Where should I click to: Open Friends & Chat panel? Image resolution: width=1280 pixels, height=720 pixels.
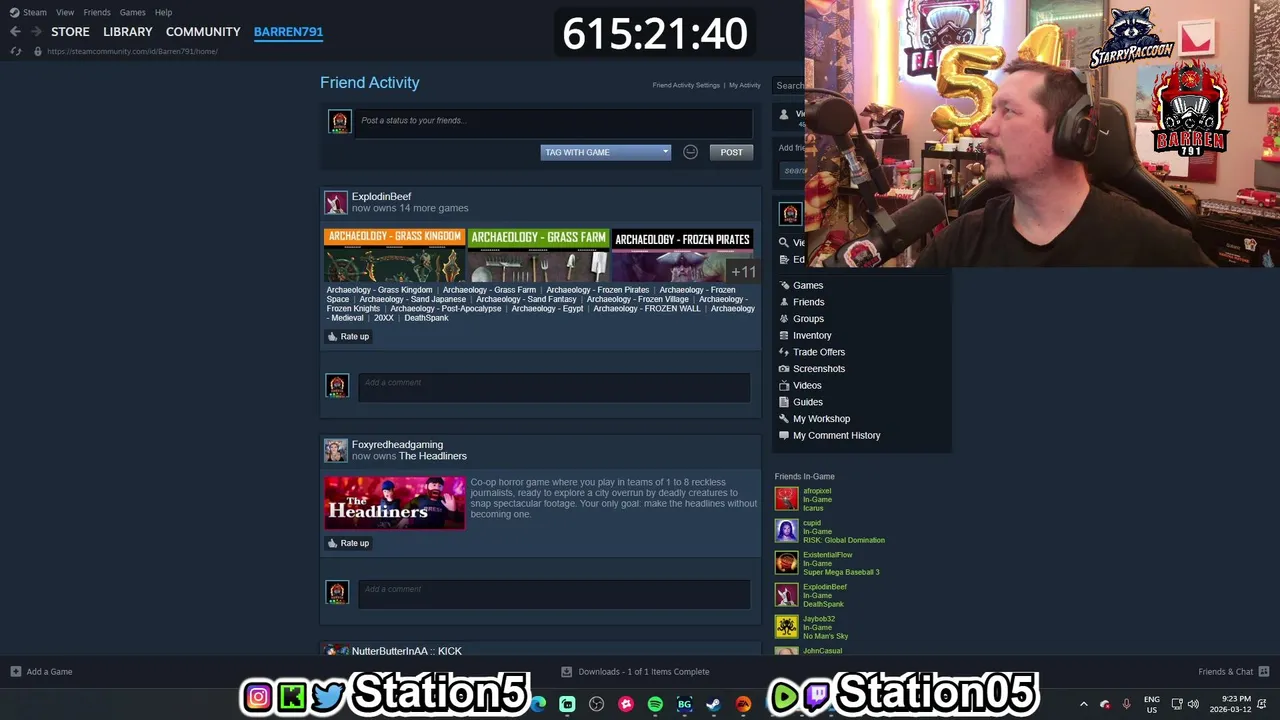coord(1233,672)
